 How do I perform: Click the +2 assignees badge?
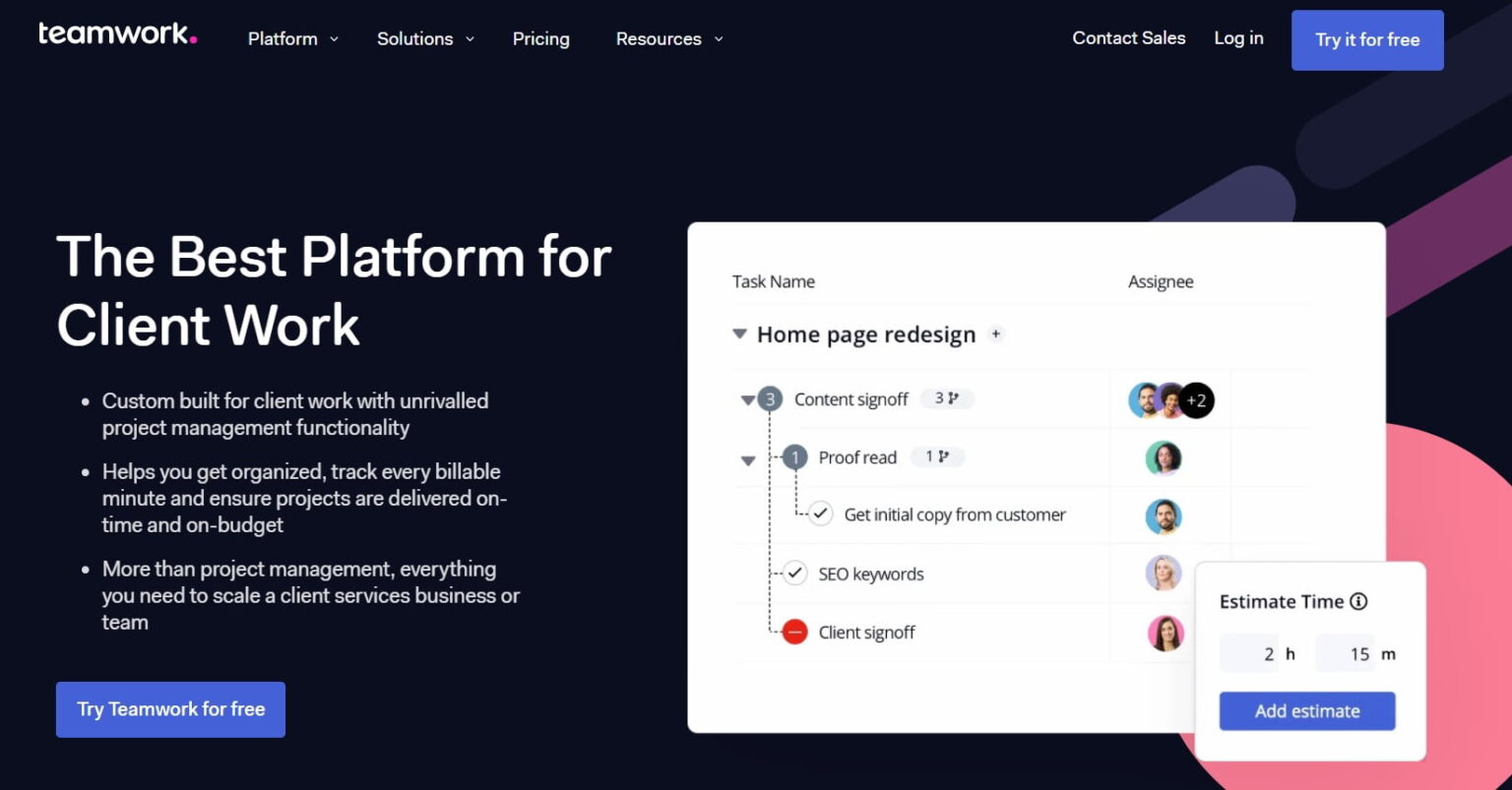pyautogui.click(x=1196, y=400)
